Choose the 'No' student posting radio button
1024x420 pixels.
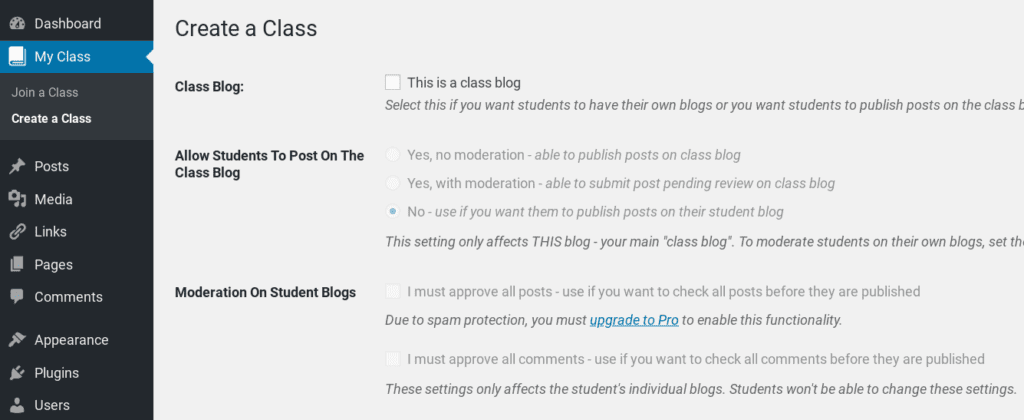pos(392,212)
